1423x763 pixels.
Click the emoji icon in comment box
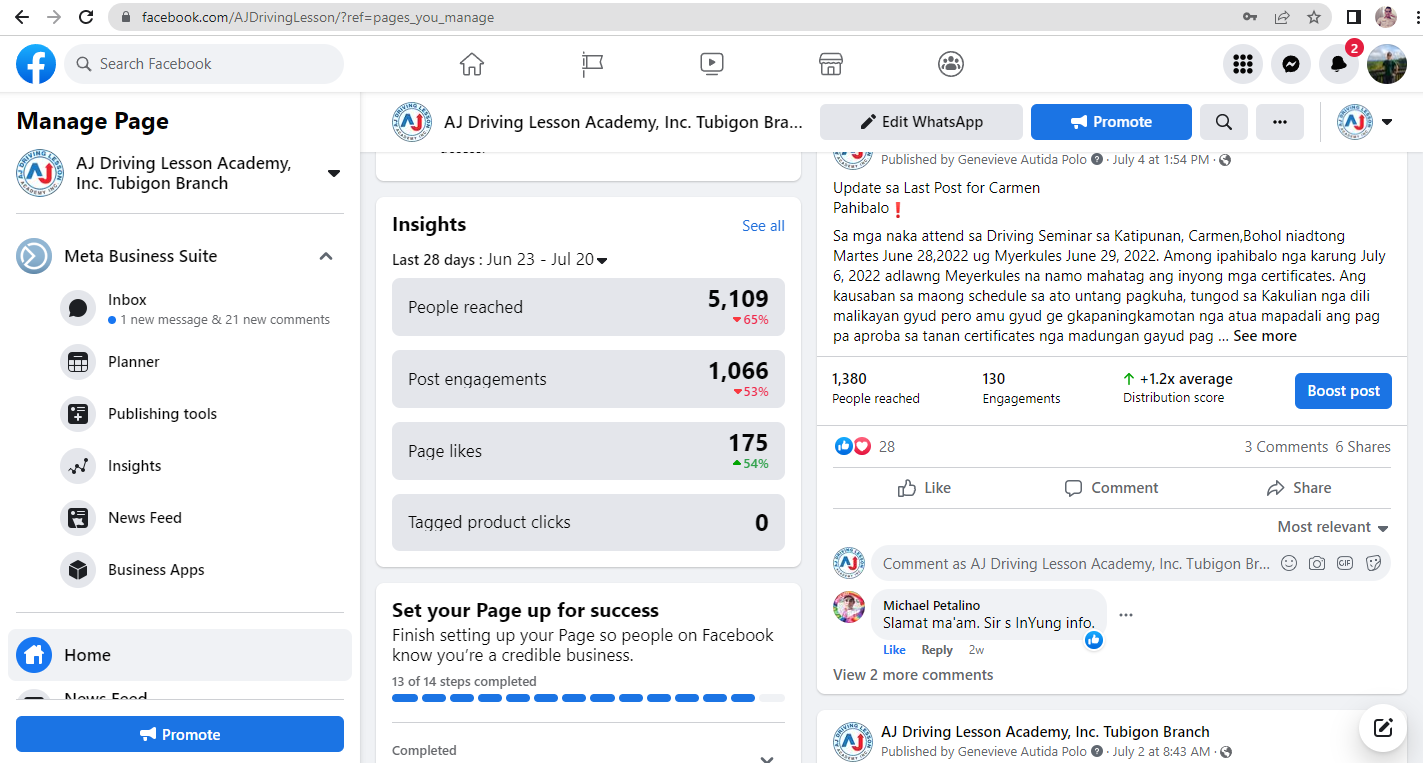1289,563
